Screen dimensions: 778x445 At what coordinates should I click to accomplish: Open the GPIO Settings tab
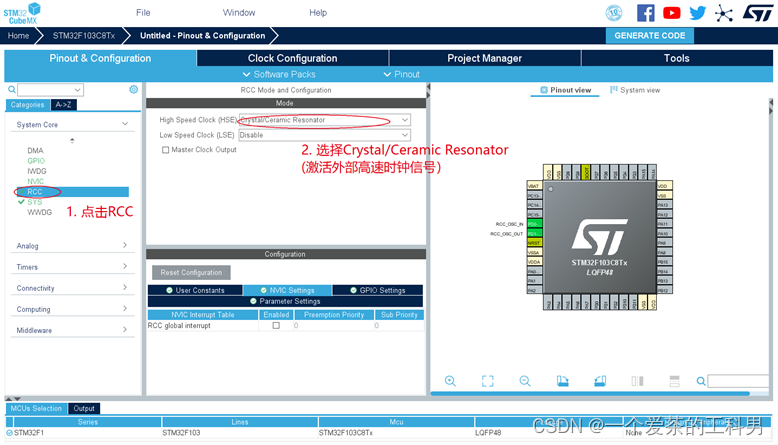pos(378,290)
